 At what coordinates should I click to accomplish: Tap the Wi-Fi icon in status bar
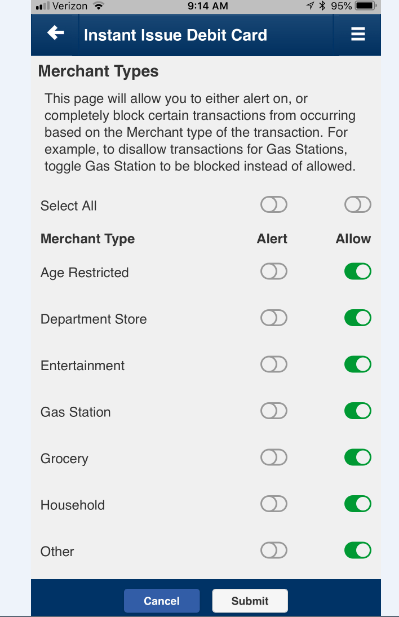pyautogui.click(x=98, y=6)
